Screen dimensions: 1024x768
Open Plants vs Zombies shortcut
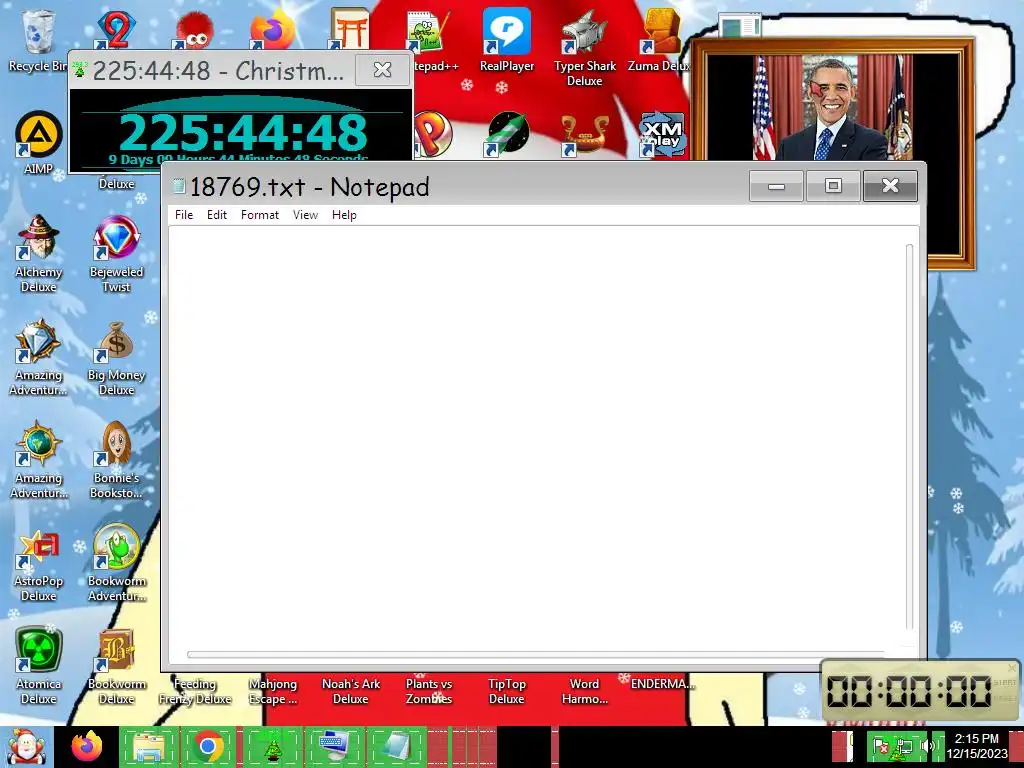click(x=428, y=691)
